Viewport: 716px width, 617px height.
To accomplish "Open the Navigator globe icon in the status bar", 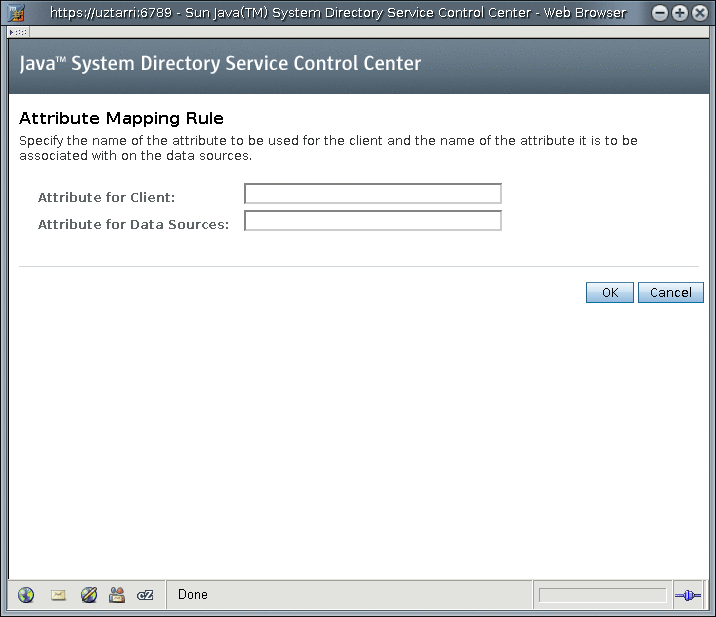I will 26,595.
